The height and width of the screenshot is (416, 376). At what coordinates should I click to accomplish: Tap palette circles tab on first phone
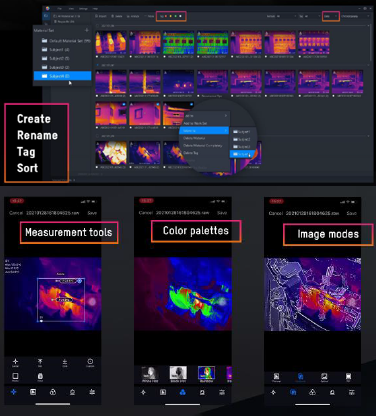coord(53,392)
